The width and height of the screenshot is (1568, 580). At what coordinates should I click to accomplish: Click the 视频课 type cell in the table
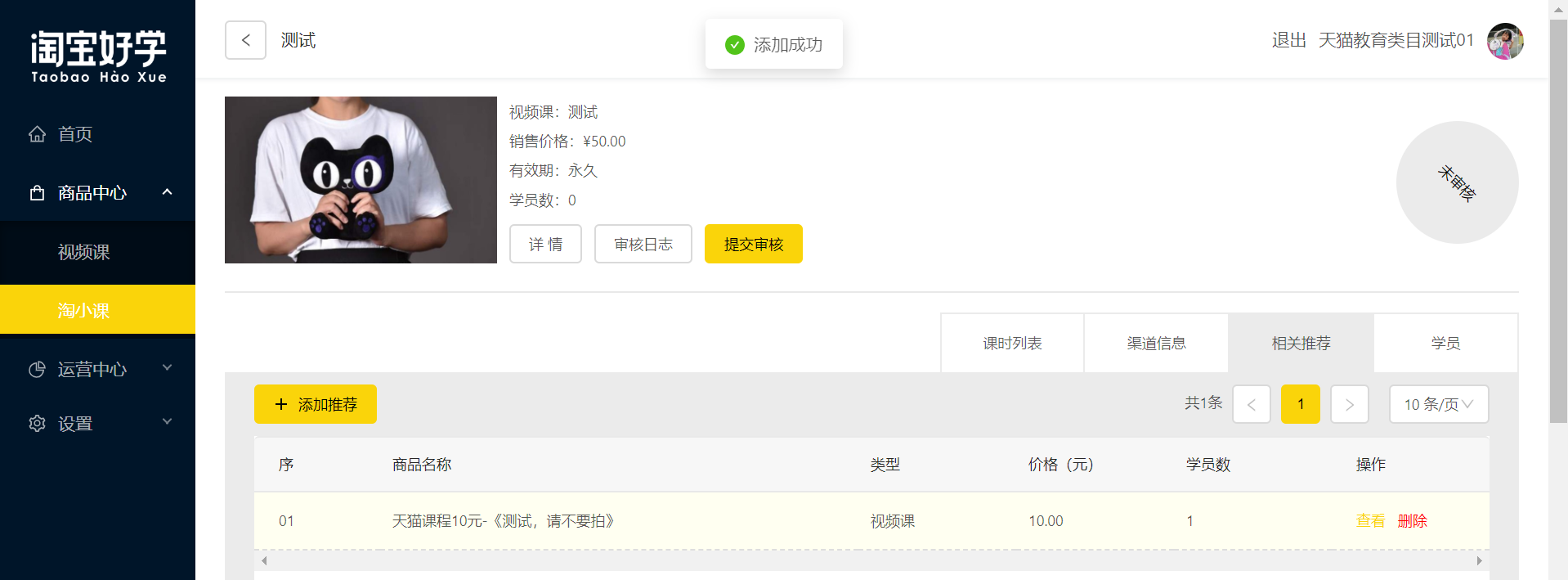[893, 521]
